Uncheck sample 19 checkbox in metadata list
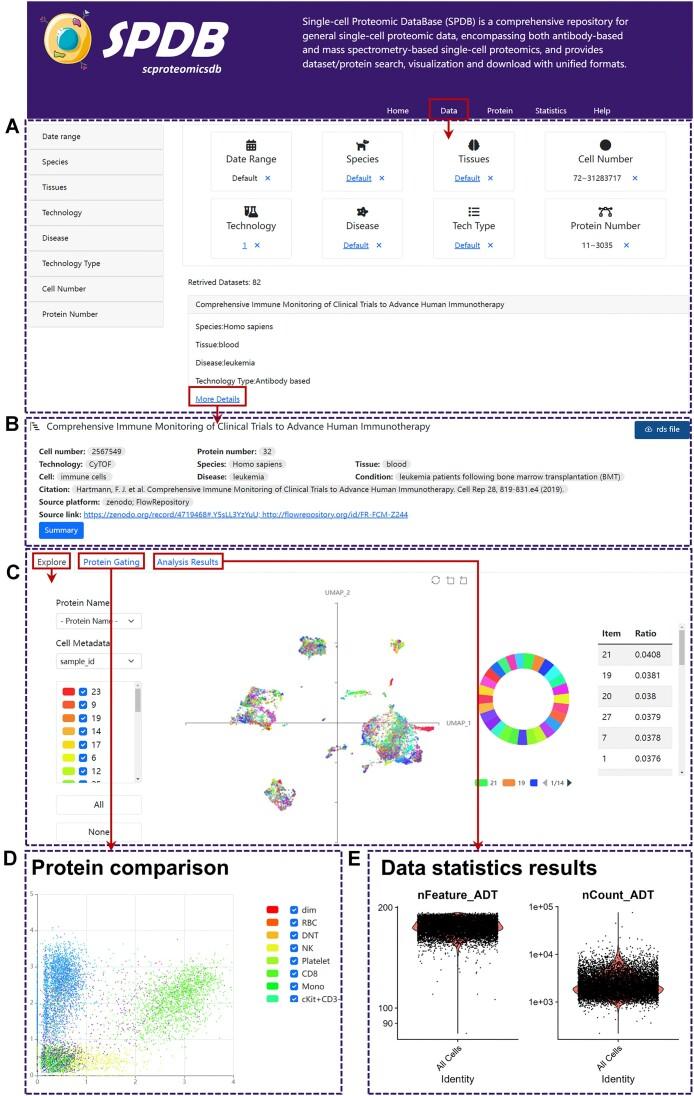 pyautogui.click(x=83, y=719)
